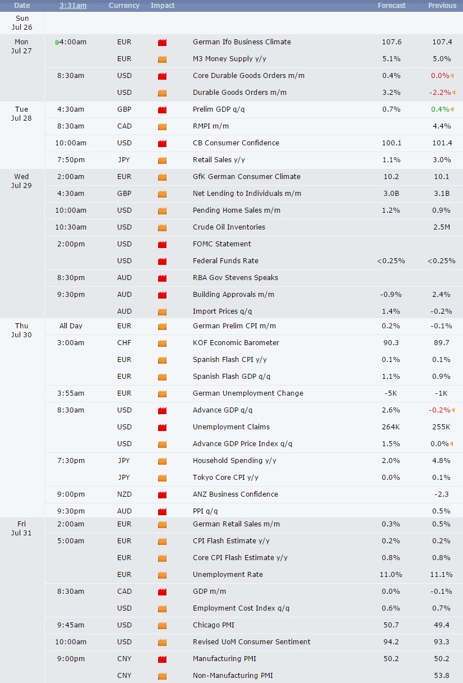The image size is (463, 683).
Task: Click the red impact icon beside FOMC Statement
Action: click(162, 244)
